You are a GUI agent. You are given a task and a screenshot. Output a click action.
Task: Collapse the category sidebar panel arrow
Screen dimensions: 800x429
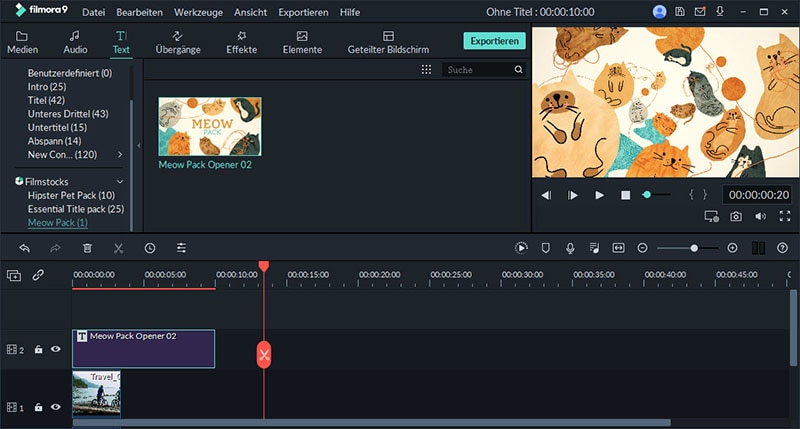(x=138, y=146)
